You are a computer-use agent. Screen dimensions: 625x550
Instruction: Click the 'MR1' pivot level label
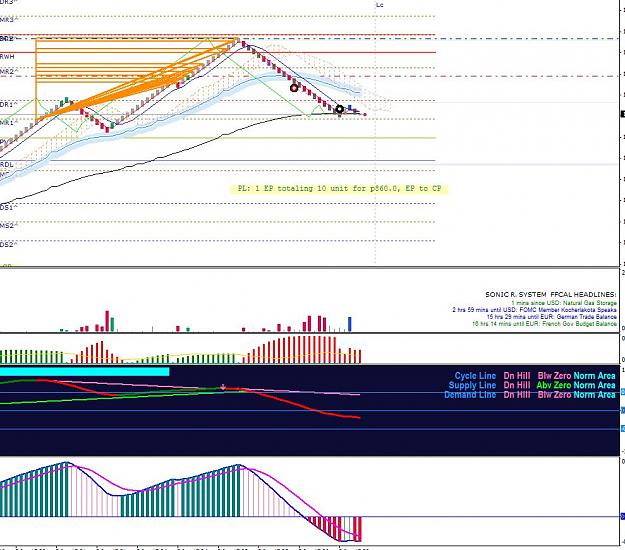pyautogui.click(x=7, y=123)
